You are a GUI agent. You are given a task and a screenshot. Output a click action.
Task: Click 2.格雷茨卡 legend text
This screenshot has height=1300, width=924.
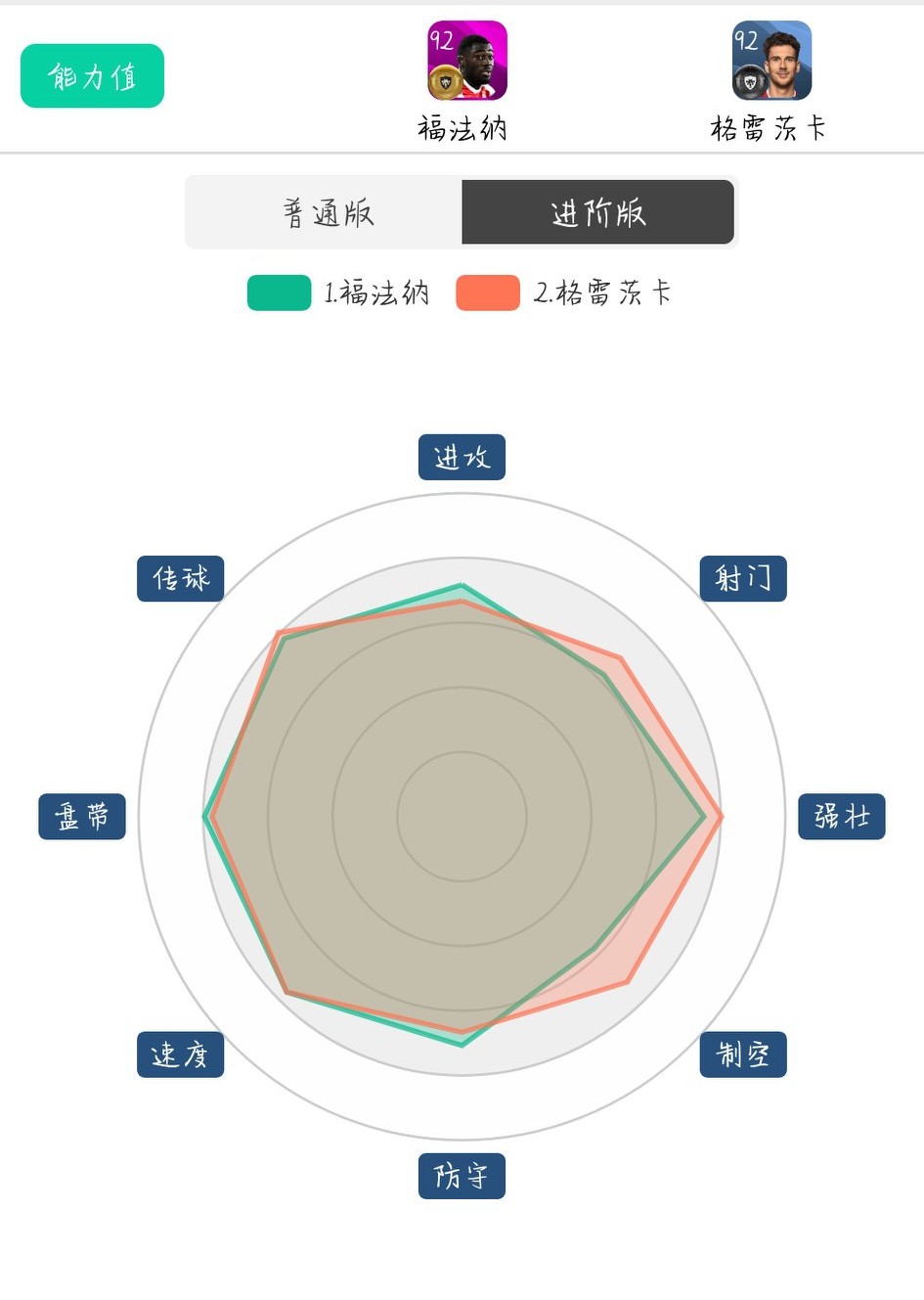point(602,292)
